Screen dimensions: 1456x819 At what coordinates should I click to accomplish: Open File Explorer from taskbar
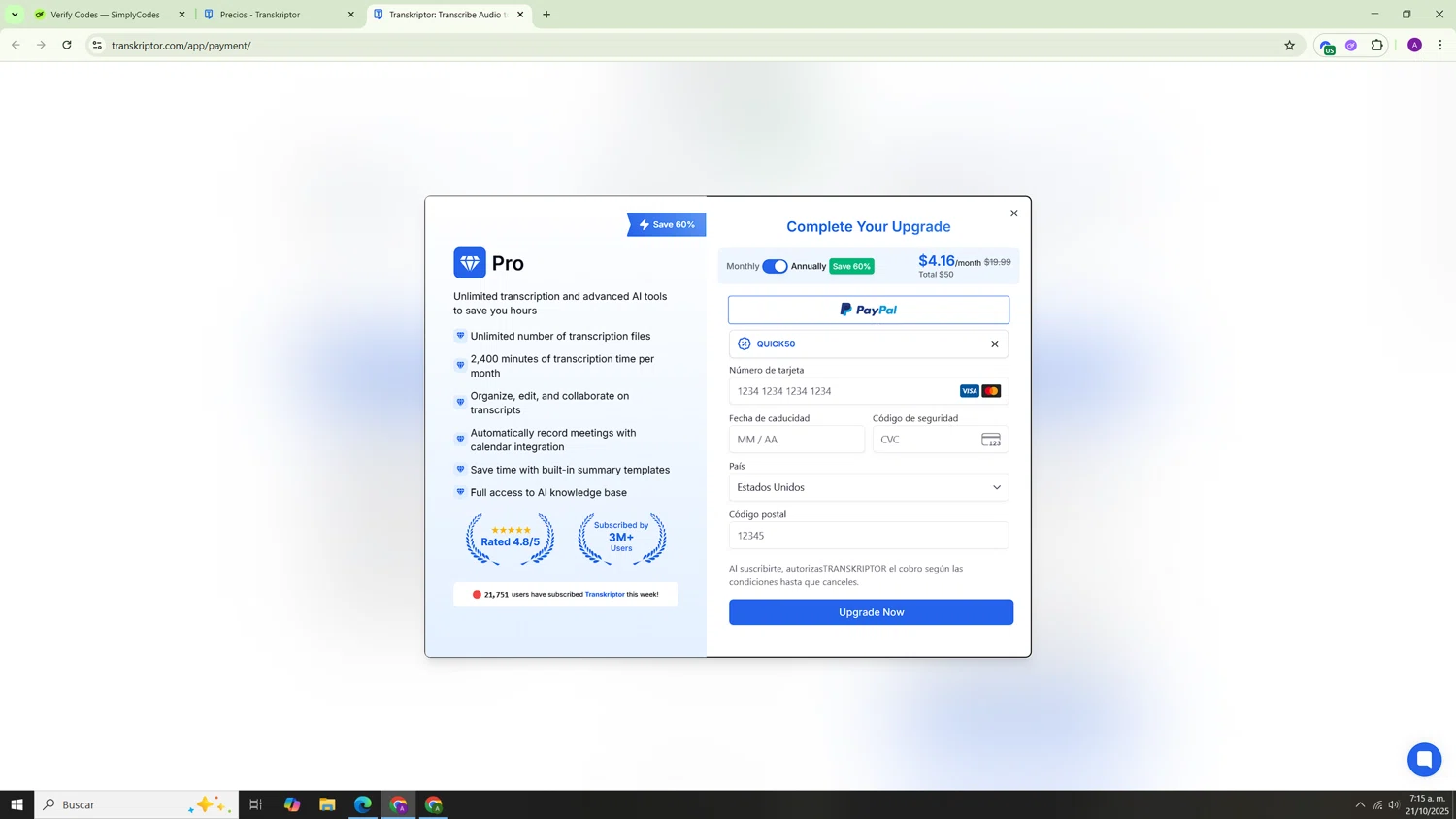click(x=327, y=804)
